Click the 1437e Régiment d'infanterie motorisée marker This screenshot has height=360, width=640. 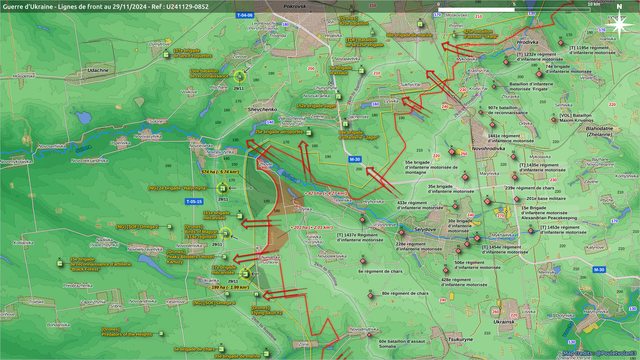362,220
